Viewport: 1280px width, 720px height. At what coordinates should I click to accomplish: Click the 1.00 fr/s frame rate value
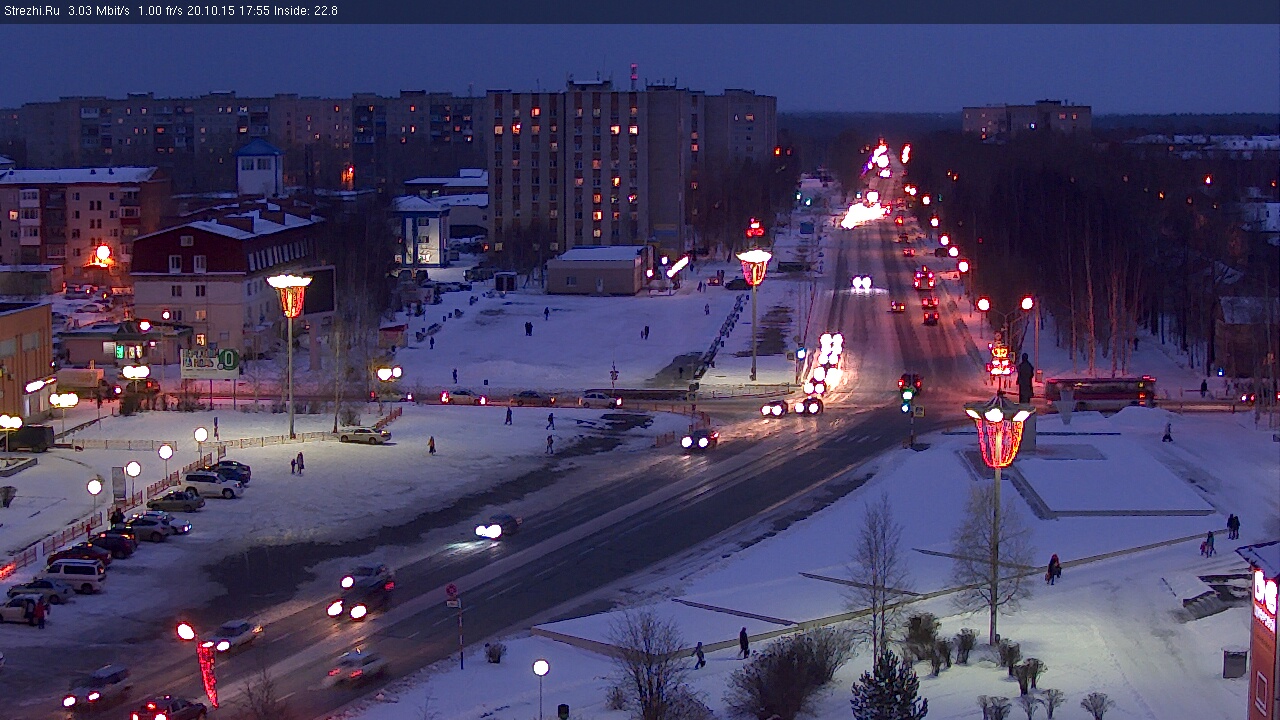coord(161,11)
